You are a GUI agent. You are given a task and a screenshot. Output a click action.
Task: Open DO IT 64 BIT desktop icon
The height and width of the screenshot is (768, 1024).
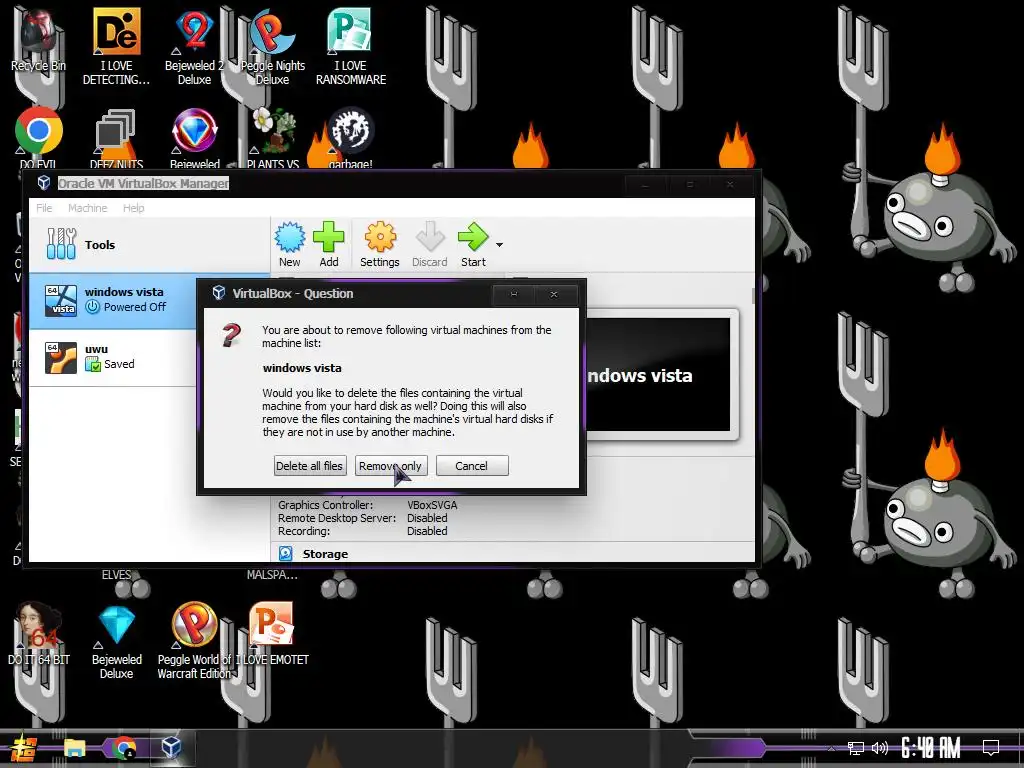coord(39,633)
